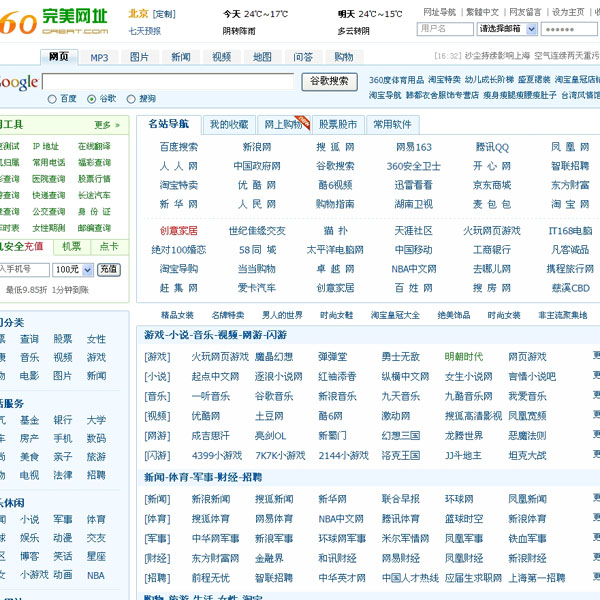Open the 工商银行 link

point(492,250)
